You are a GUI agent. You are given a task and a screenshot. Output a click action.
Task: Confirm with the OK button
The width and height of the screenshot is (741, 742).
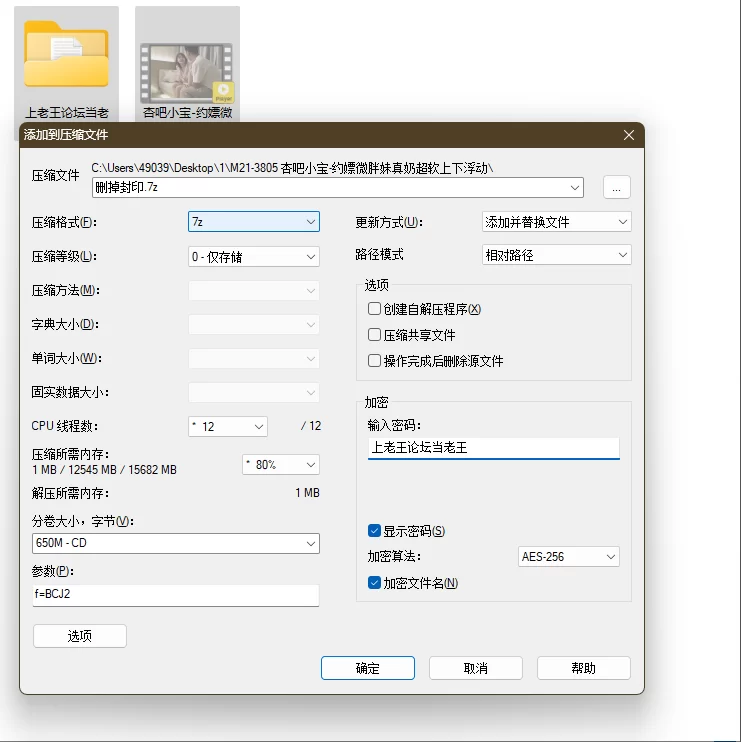[x=368, y=668]
